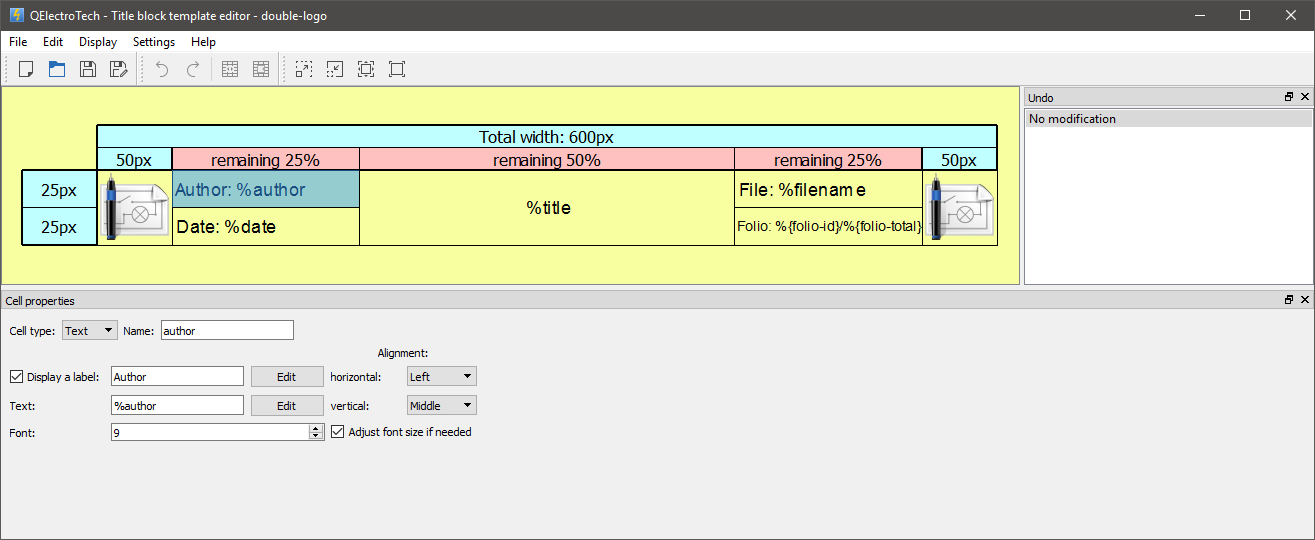The image size is (1315, 540).
Task: Click the Reset zoom icon
Action: tap(397, 69)
